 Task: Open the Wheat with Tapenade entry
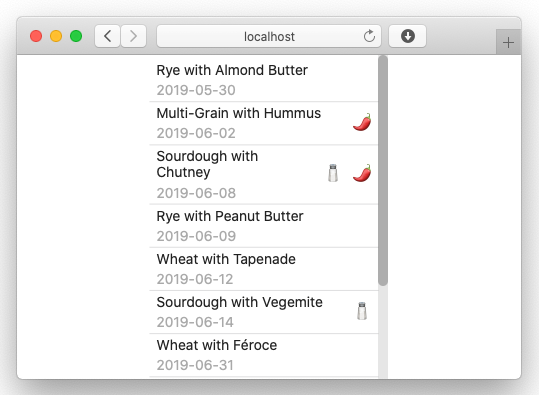(x=264, y=269)
